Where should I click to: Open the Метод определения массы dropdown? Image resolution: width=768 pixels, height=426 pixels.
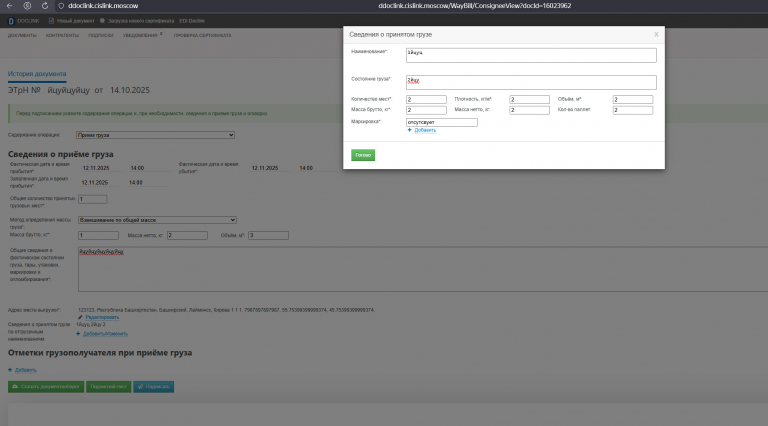pyautogui.click(x=157, y=220)
